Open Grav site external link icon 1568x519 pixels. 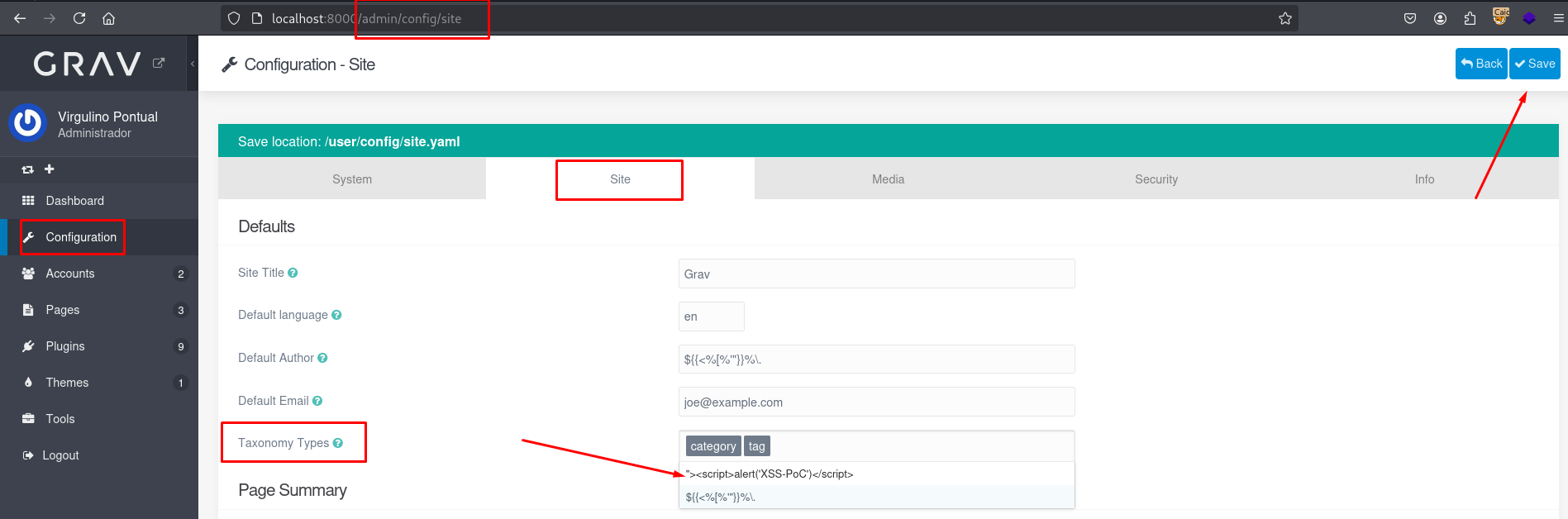[159, 63]
